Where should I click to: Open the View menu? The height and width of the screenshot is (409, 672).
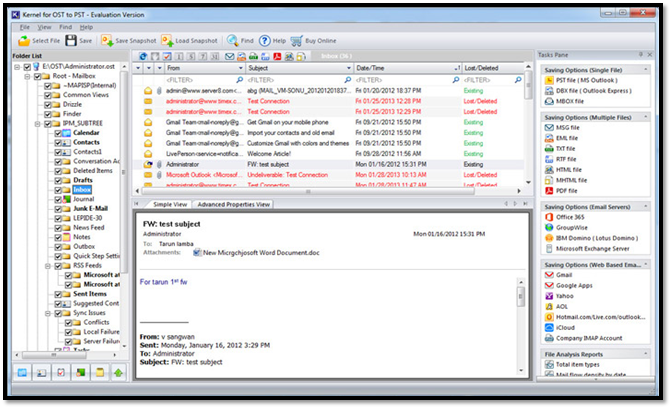pyautogui.click(x=44, y=27)
